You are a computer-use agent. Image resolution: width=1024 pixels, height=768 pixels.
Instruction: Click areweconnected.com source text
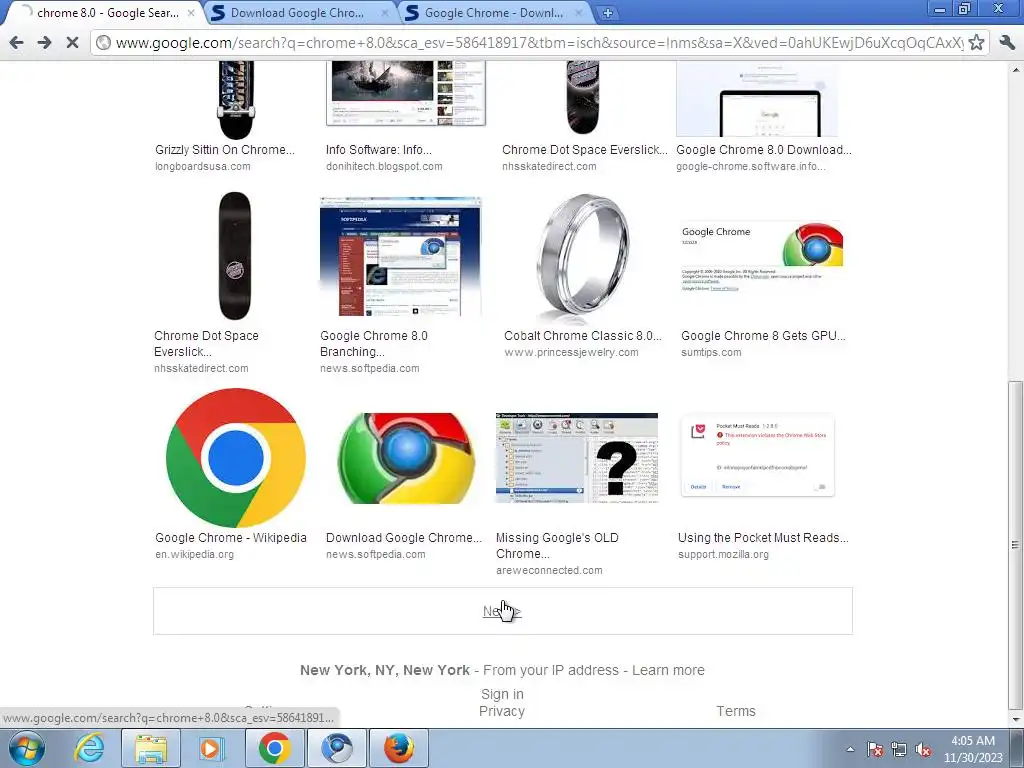[x=549, y=570]
